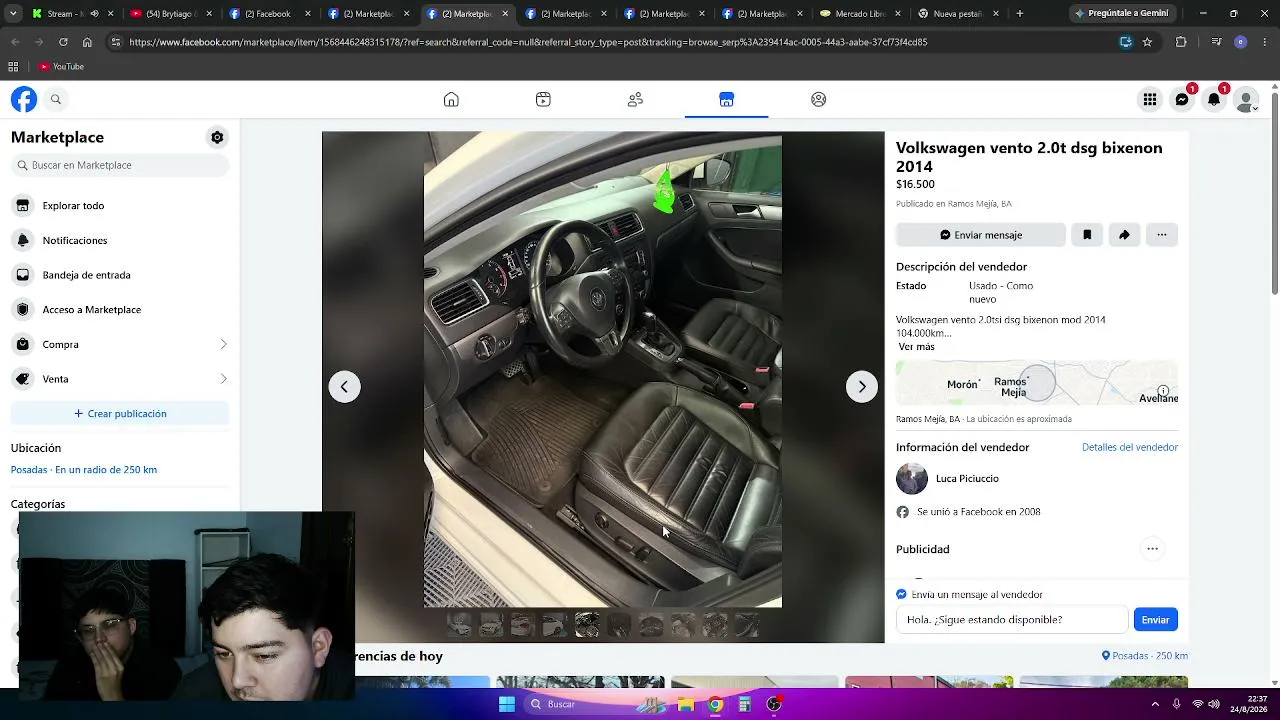
Task: Open the Facebook search magnifier
Action: point(56,99)
